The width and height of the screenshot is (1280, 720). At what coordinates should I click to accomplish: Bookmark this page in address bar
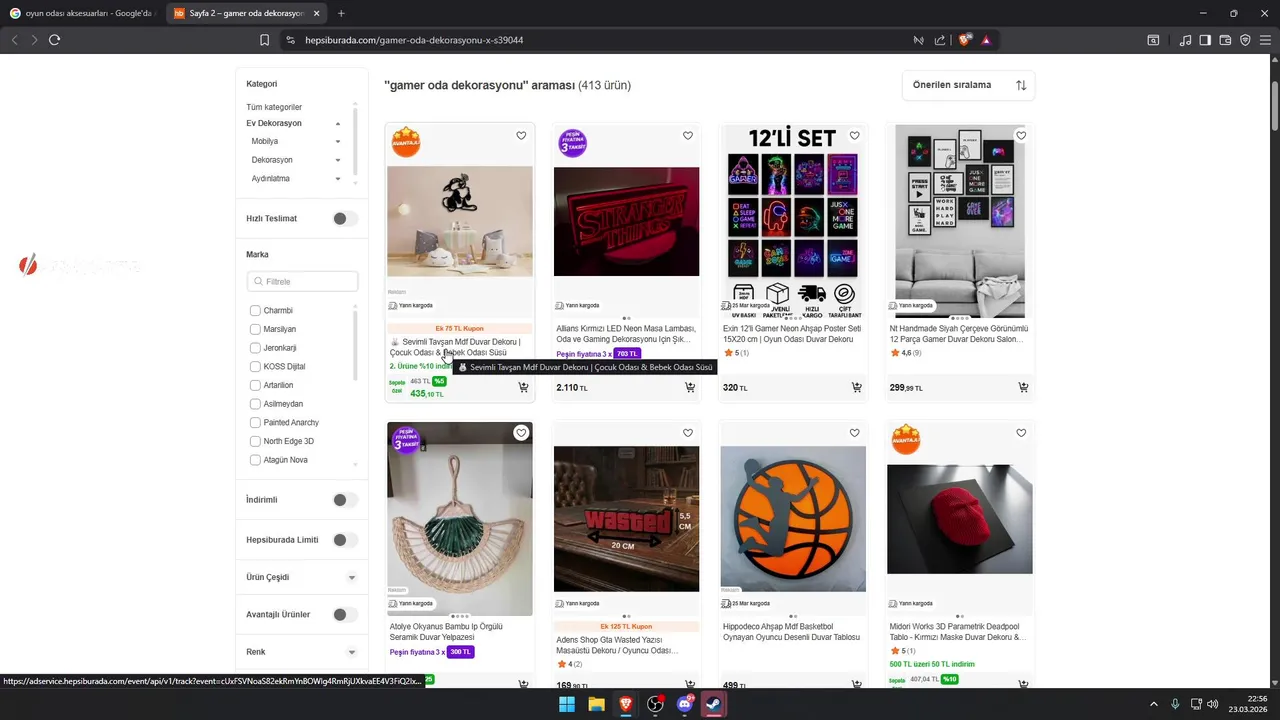click(264, 40)
